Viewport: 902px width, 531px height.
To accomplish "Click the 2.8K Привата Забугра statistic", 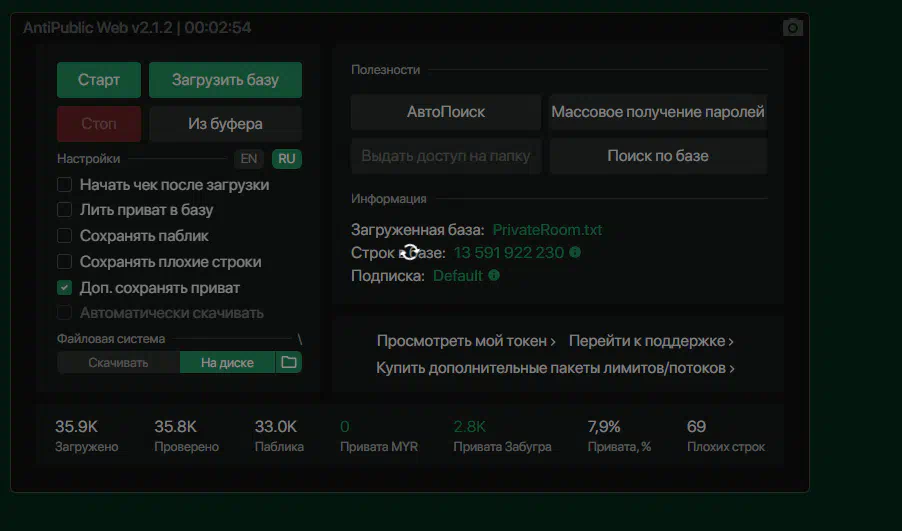I will coord(502,436).
